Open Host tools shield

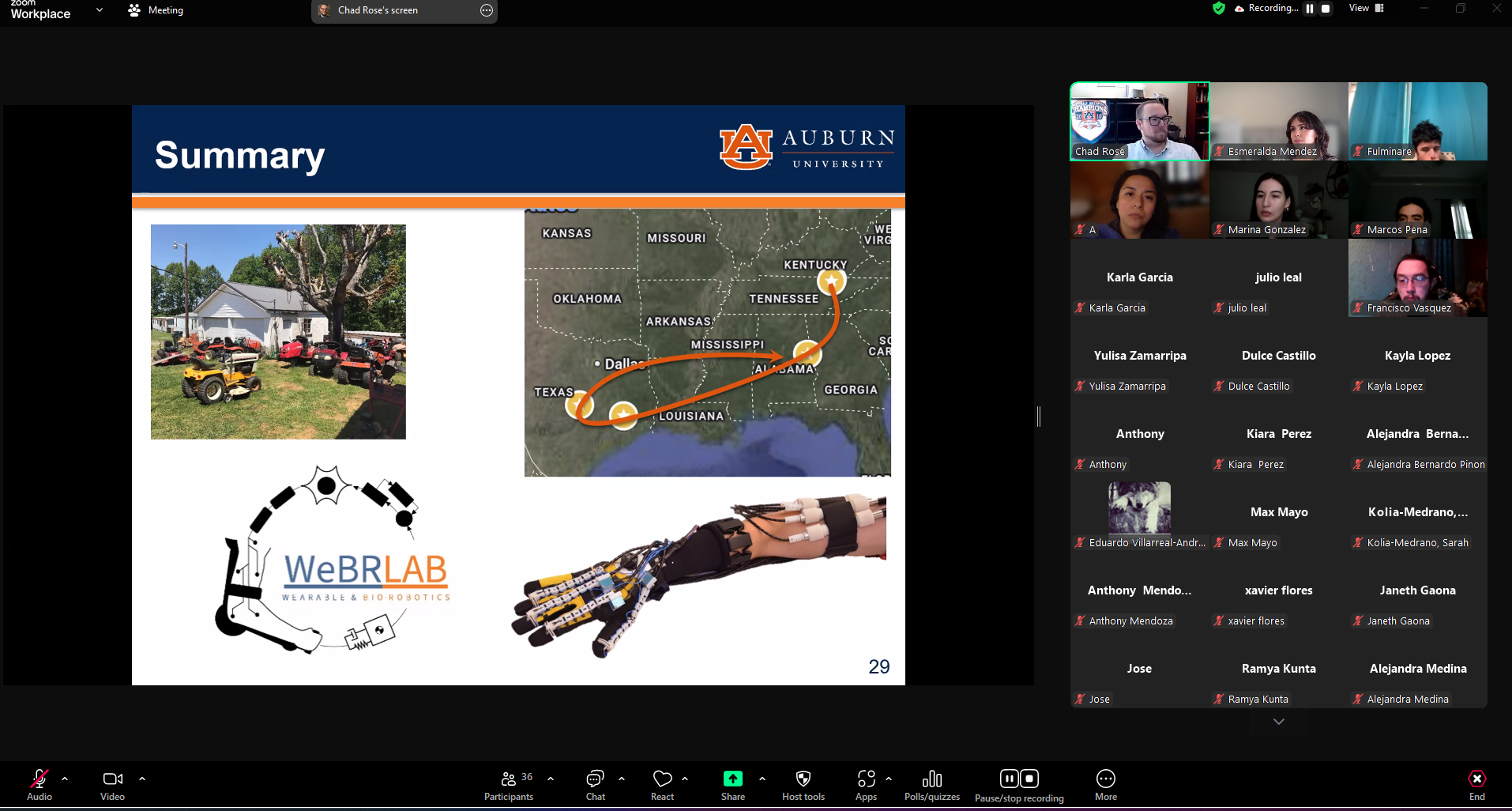click(x=803, y=785)
